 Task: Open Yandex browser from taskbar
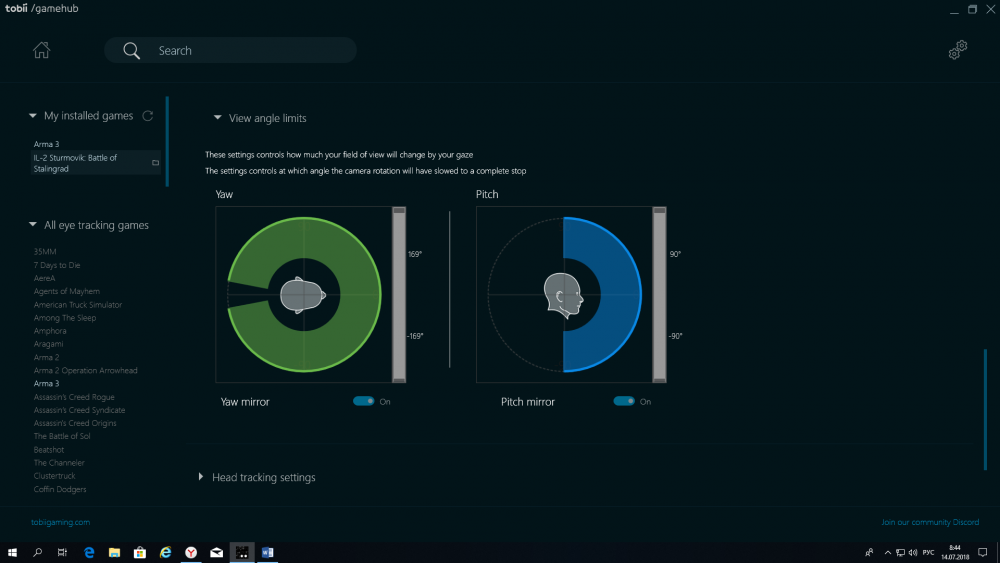click(x=191, y=552)
